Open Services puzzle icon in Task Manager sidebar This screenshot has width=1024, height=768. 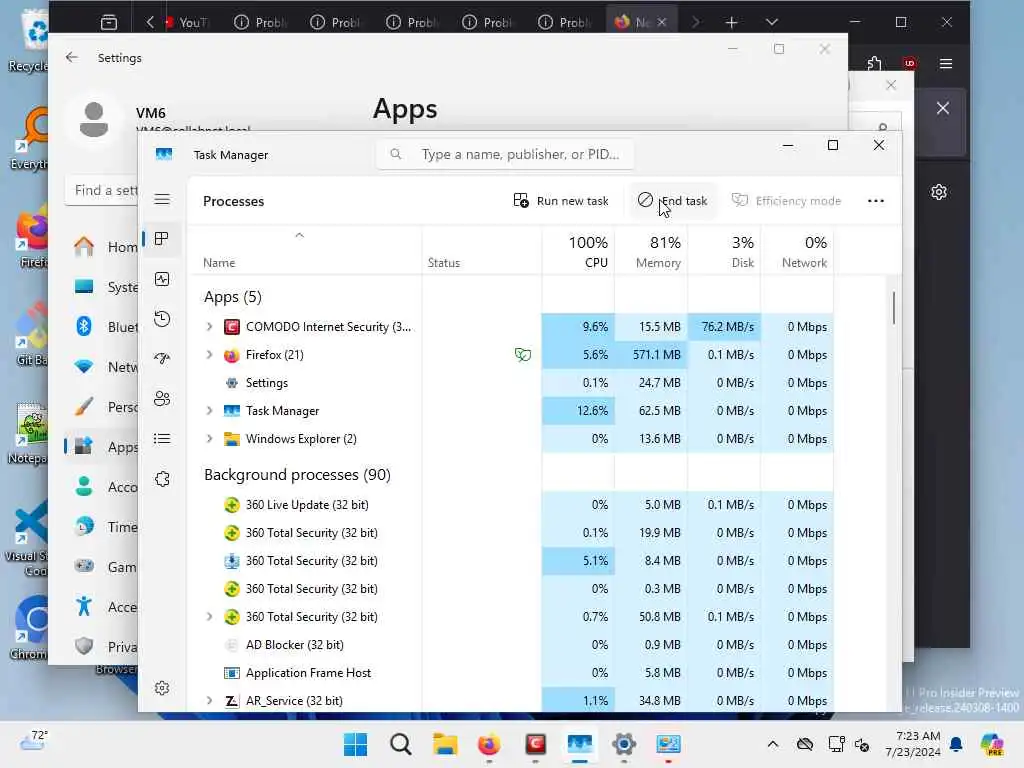[162, 479]
